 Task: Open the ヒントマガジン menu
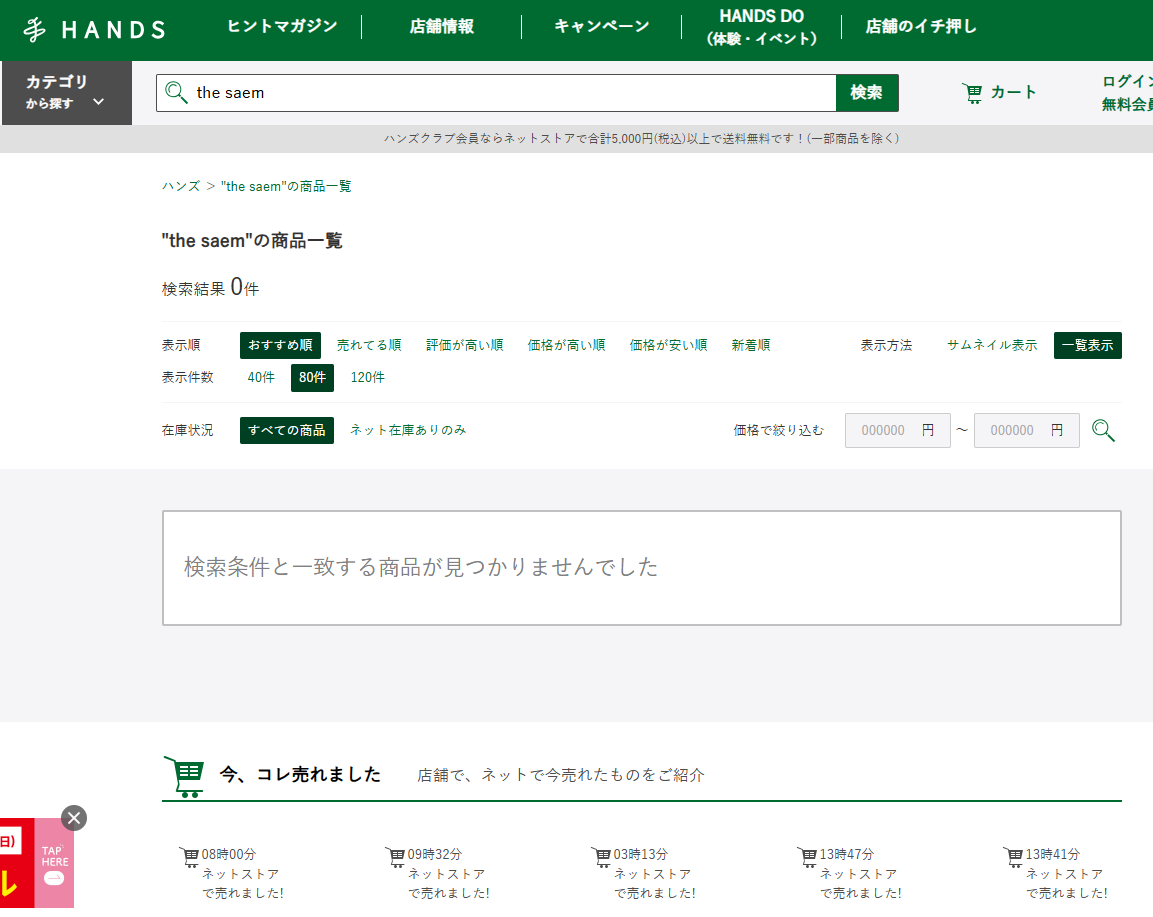click(282, 26)
